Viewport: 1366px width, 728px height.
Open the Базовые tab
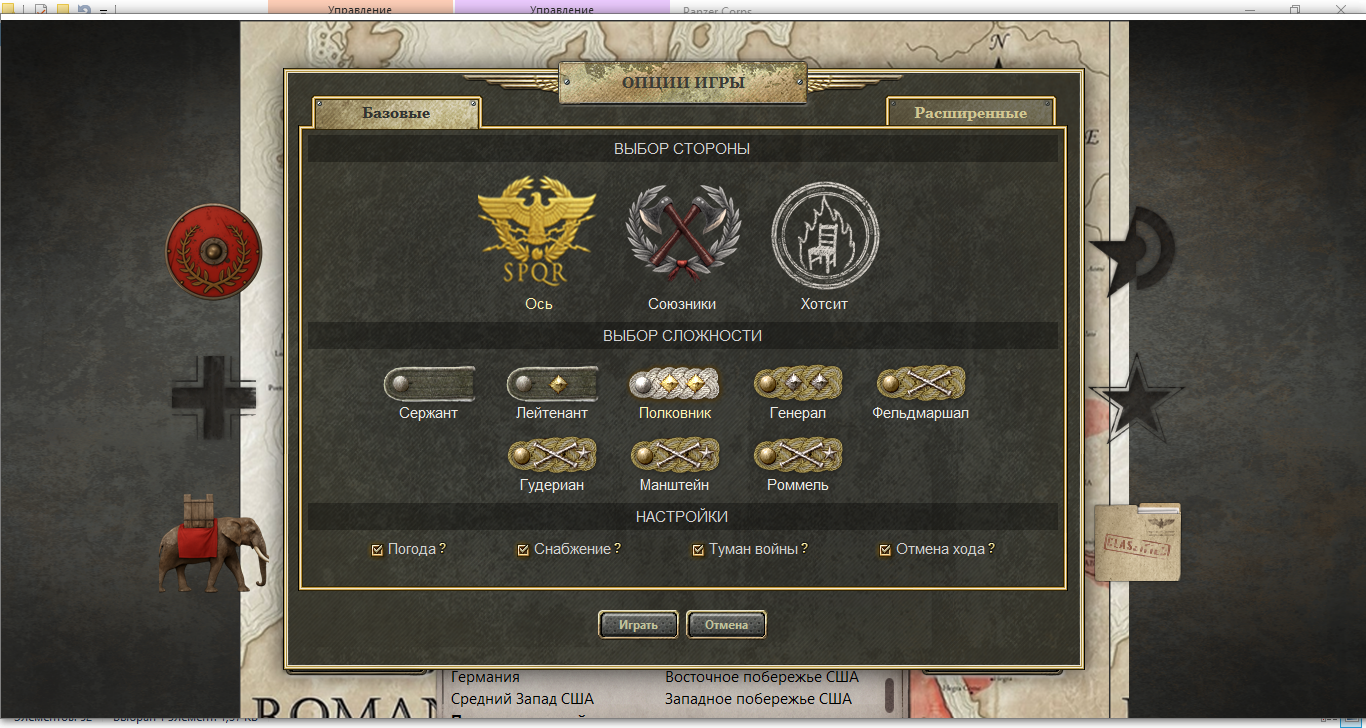(x=396, y=113)
